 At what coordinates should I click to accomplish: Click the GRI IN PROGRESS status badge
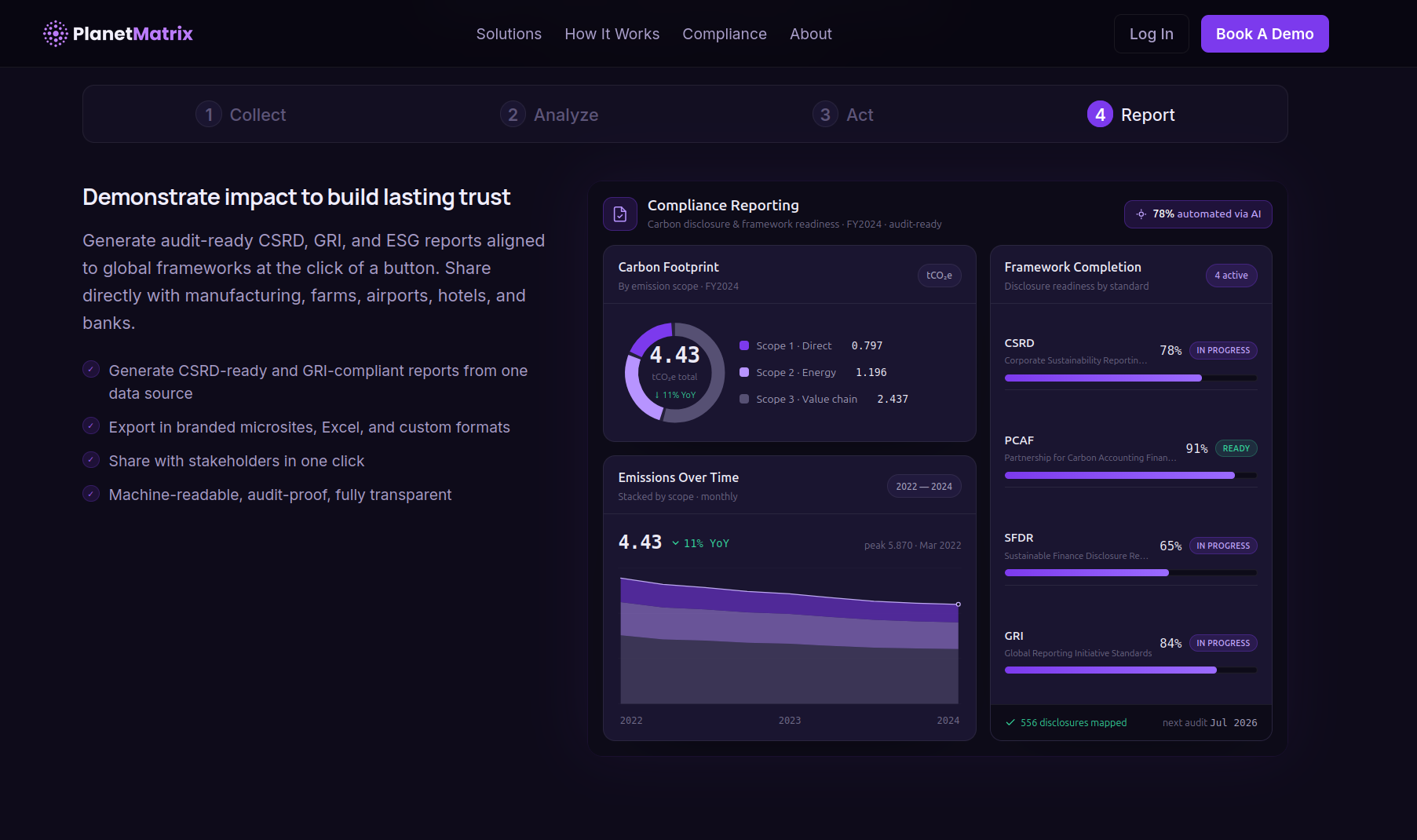1223,644
